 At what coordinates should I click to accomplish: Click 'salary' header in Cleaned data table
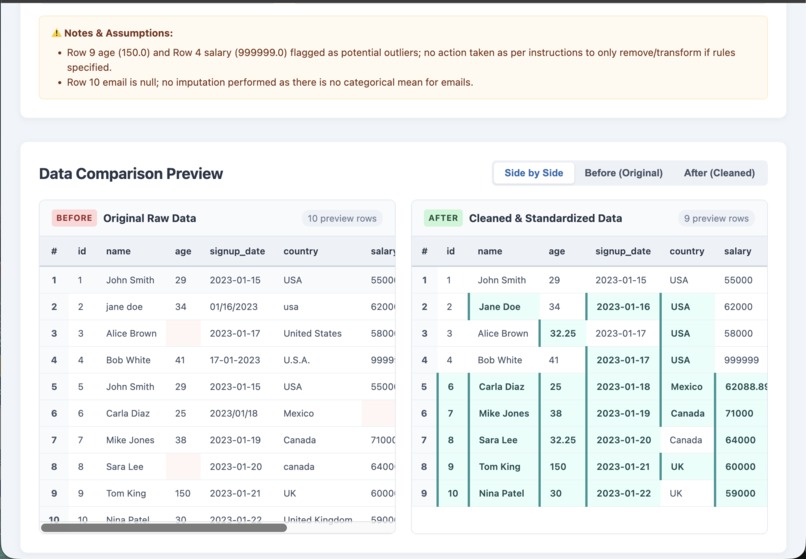[x=738, y=251]
